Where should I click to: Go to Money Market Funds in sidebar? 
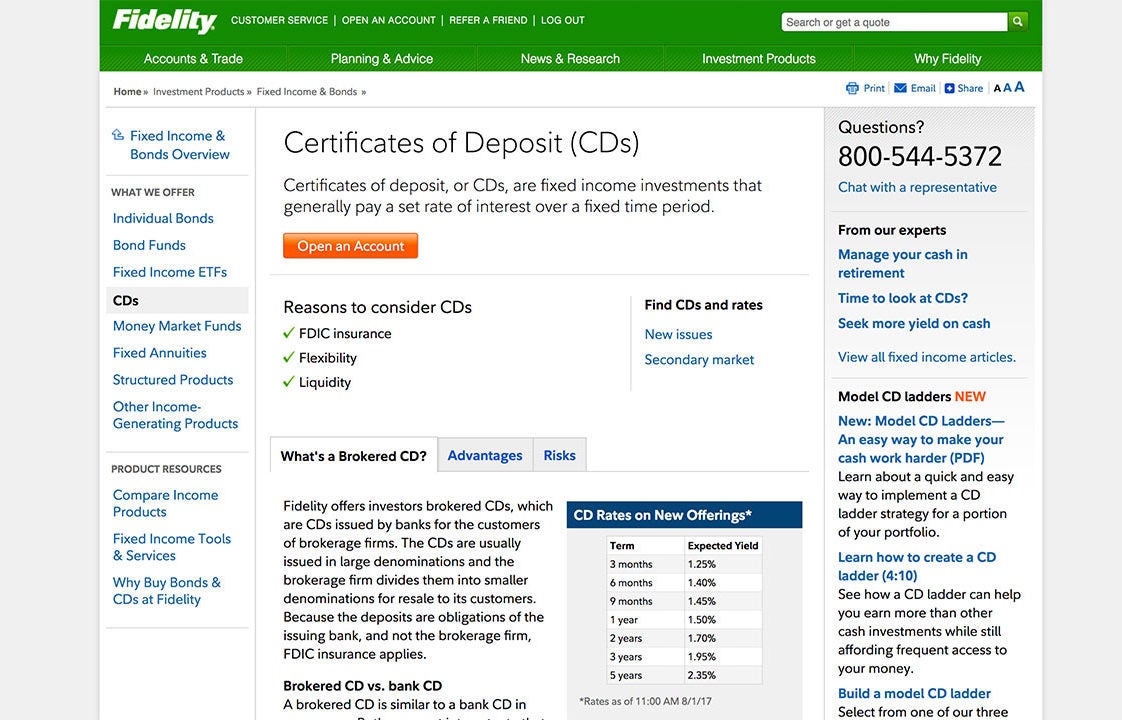tap(177, 326)
